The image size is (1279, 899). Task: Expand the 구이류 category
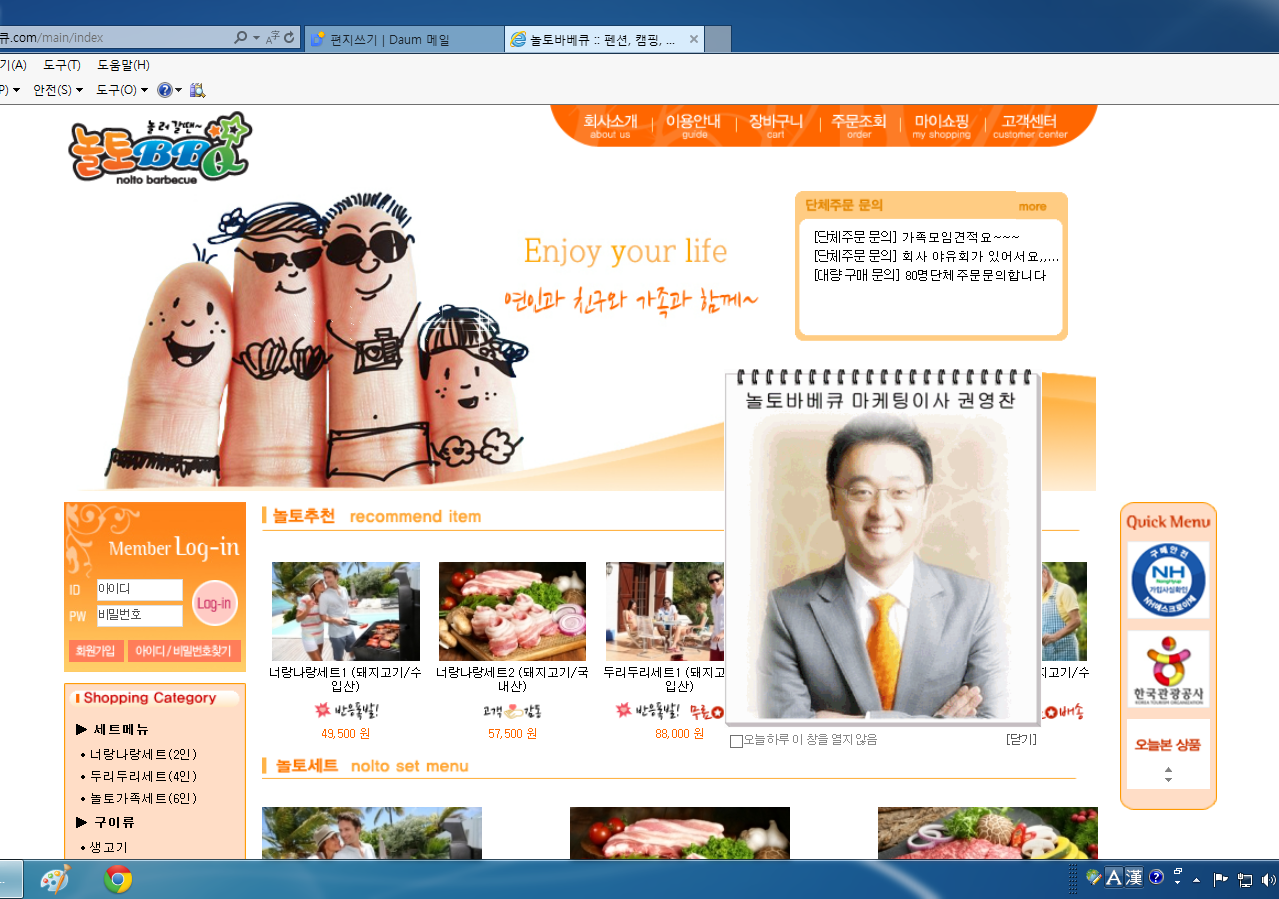point(106,822)
